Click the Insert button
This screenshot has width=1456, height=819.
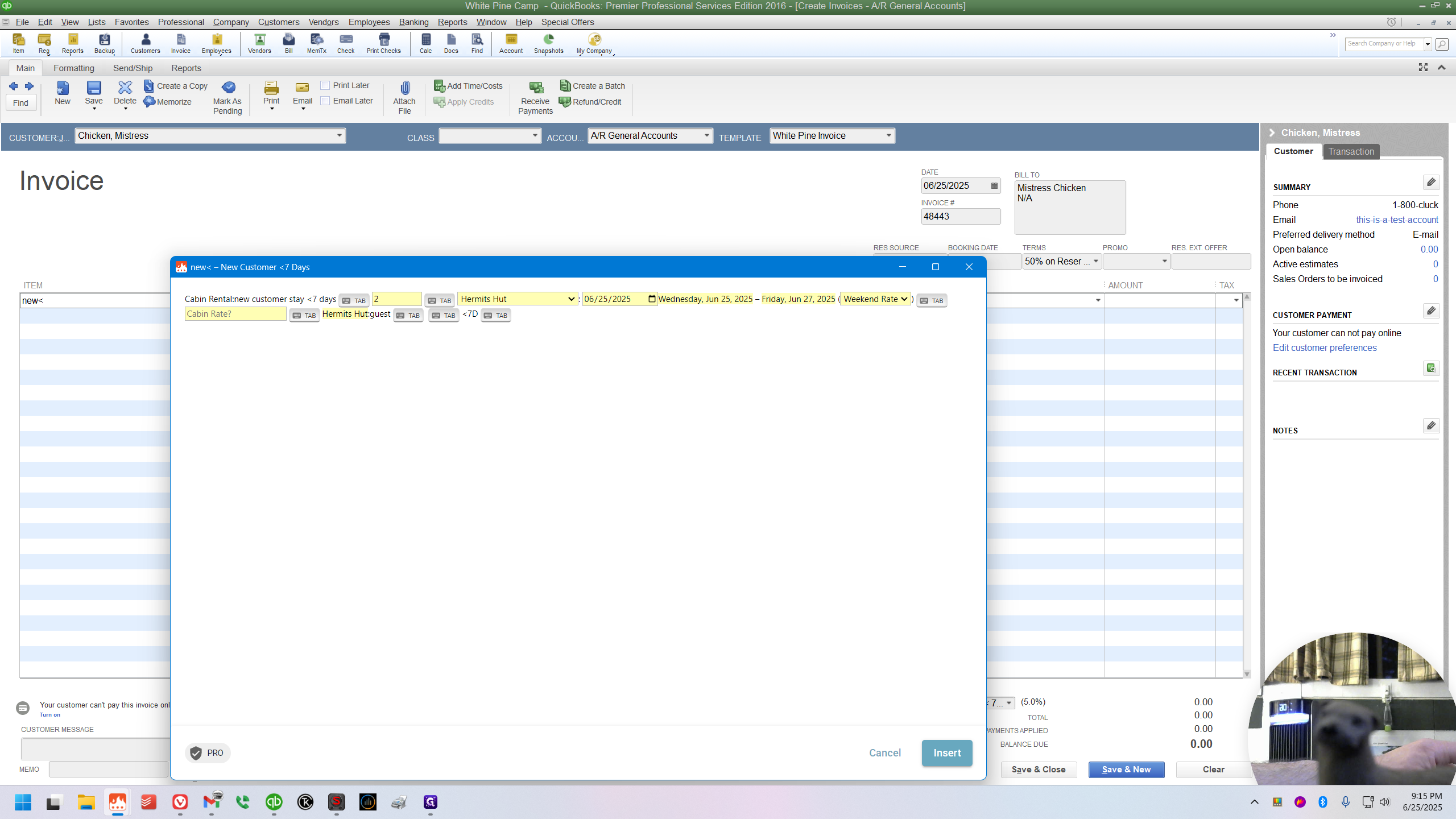[x=947, y=752]
